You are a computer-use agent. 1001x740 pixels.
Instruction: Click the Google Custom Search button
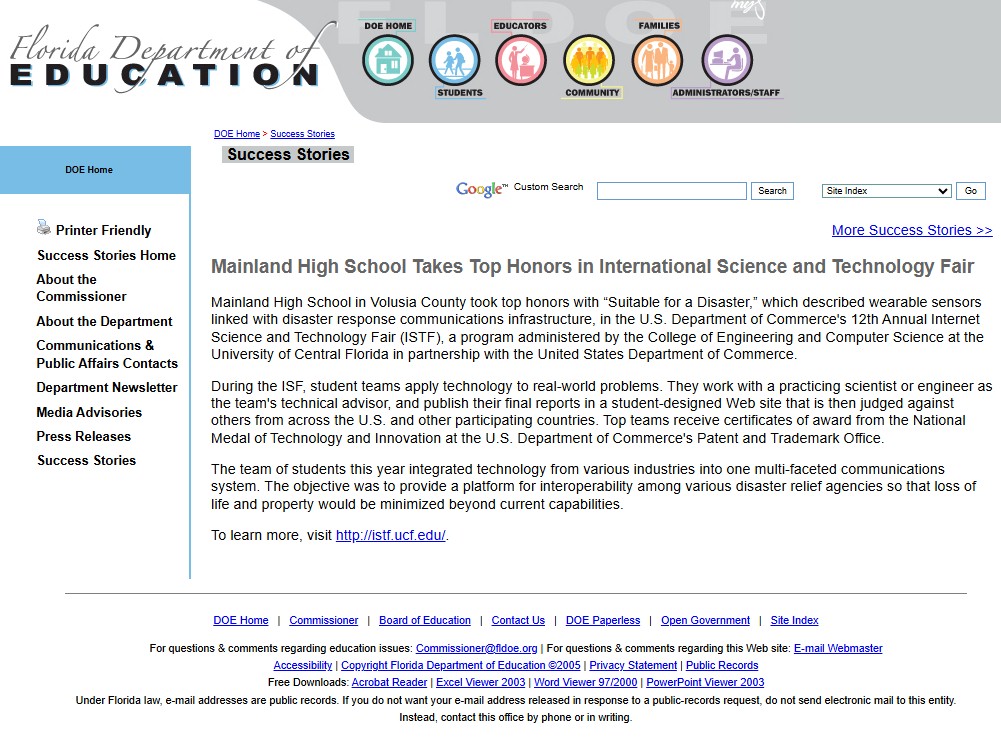pos(772,191)
